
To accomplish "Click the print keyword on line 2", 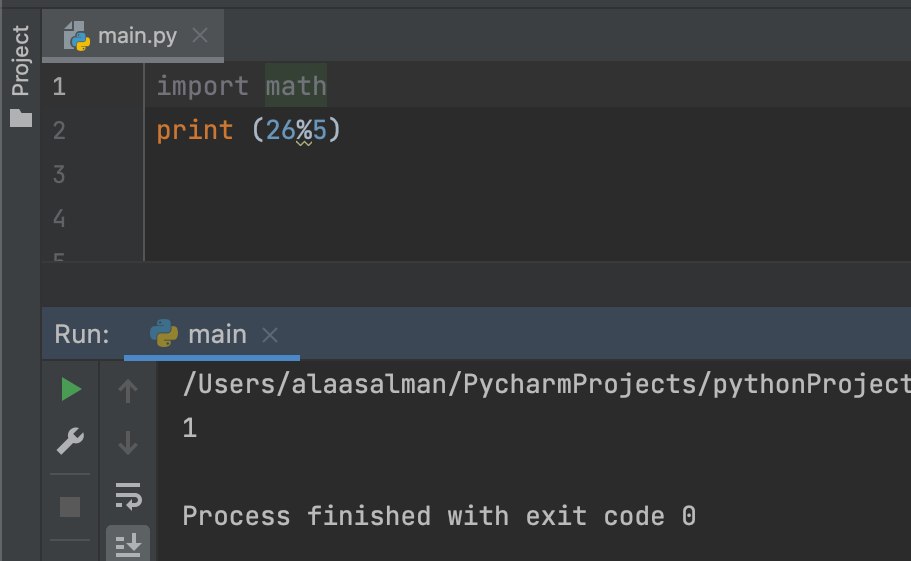I will click(x=195, y=131).
